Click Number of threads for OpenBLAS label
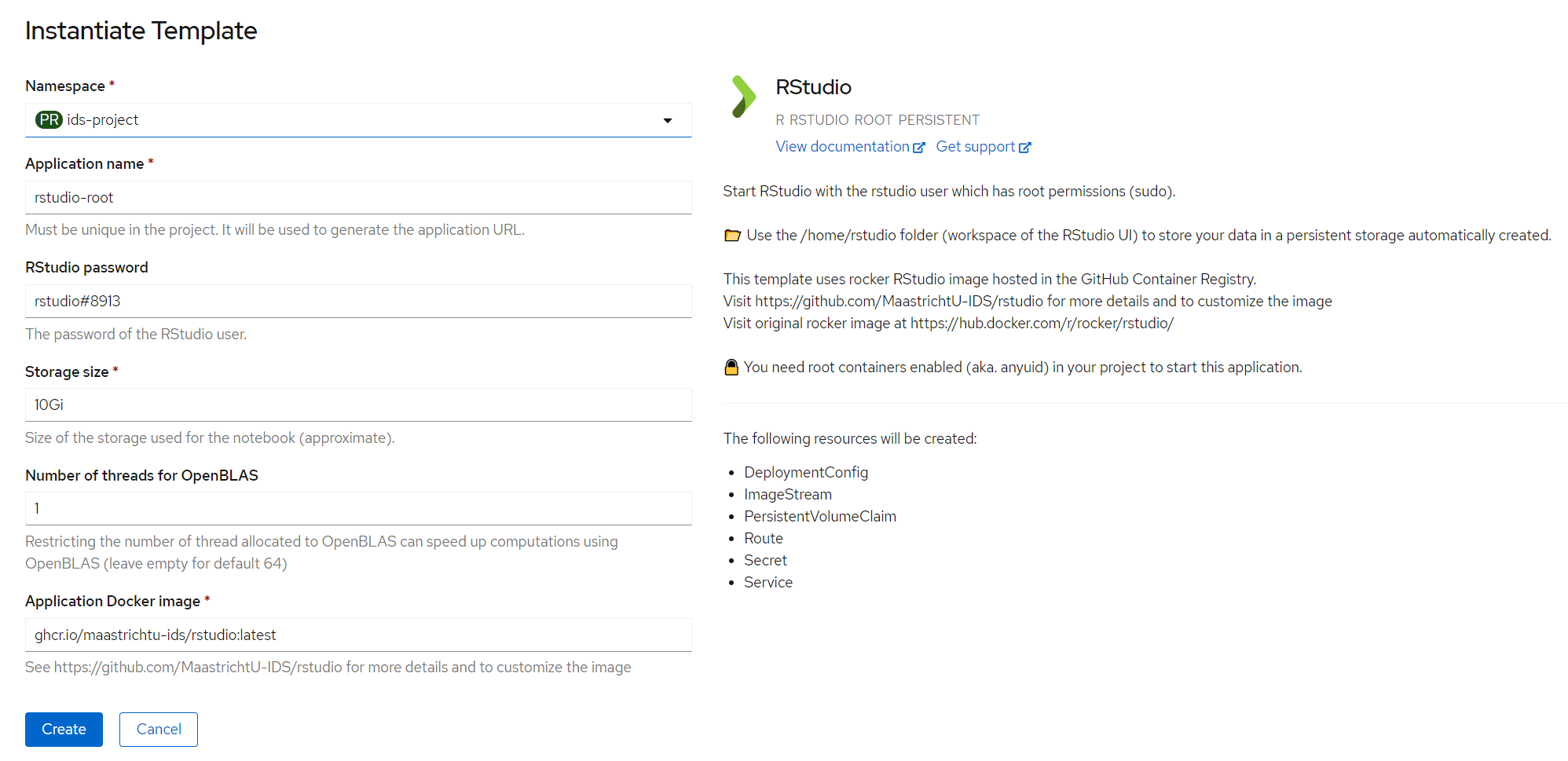This screenshot has width=1568, height=761. pos(141,476)
